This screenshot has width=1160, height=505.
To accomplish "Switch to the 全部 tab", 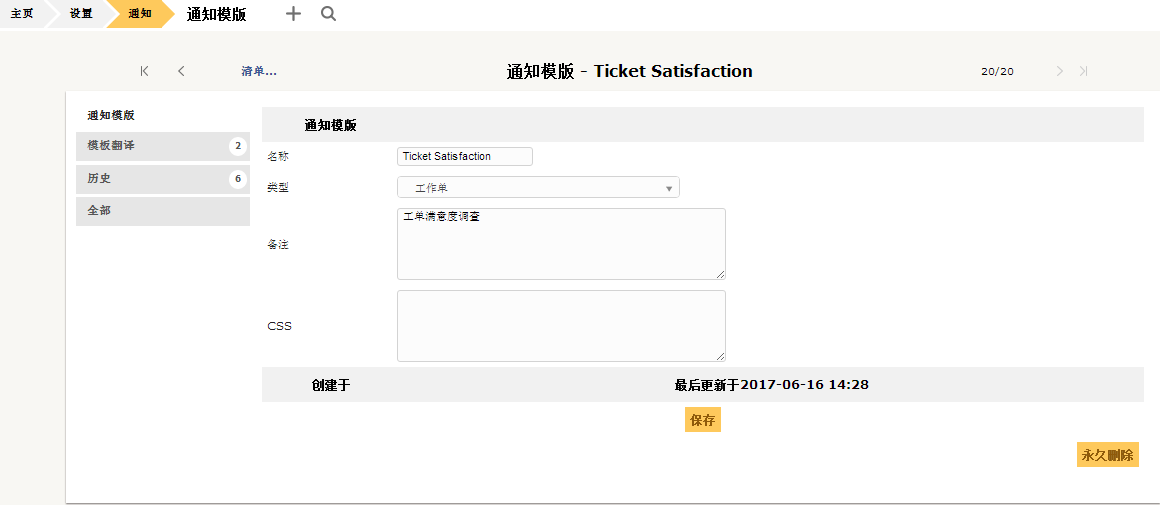I will [163, 211].
